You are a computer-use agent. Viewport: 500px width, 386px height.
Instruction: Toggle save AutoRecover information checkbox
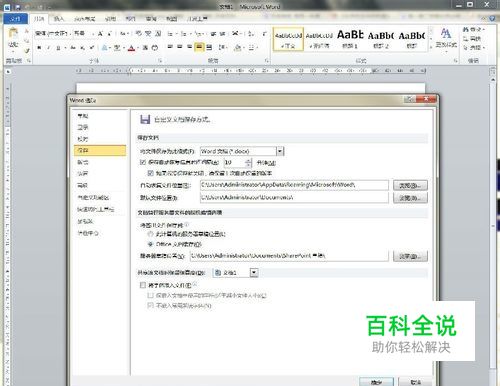pyautogui.click(x=143, y=162)
